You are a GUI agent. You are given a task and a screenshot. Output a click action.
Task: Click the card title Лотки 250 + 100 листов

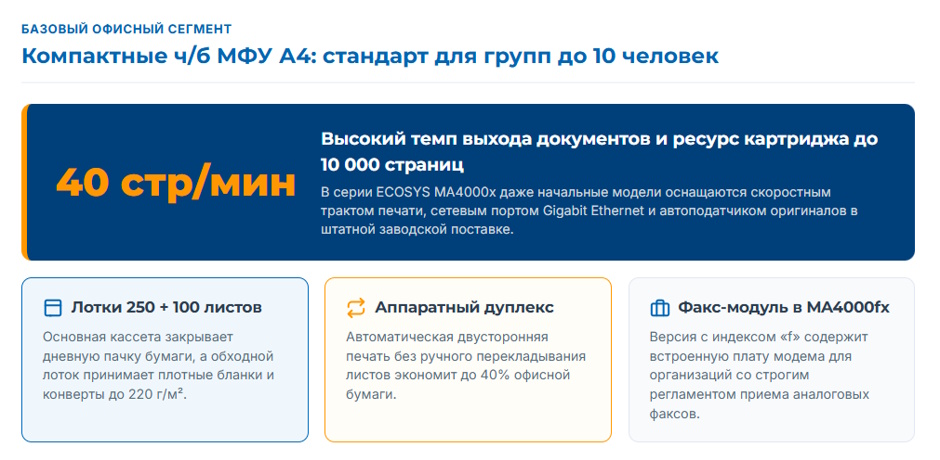pos(167,308)
